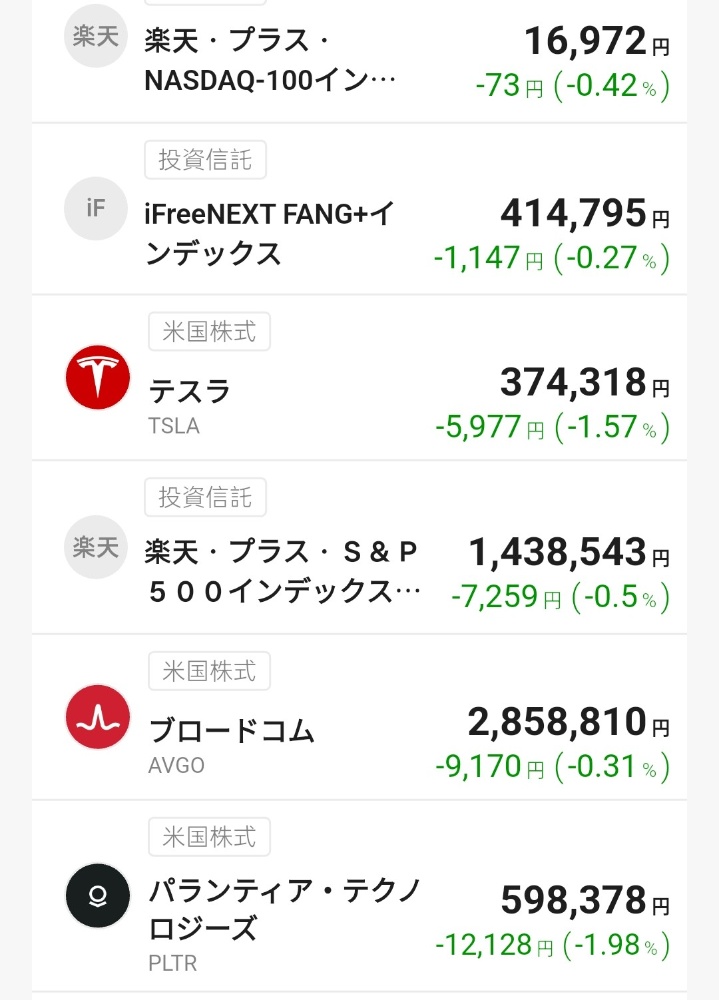
Task: Select the 投資信託 tag above 楽天・プラス・S&P500
Action: (x=205, y=497)
